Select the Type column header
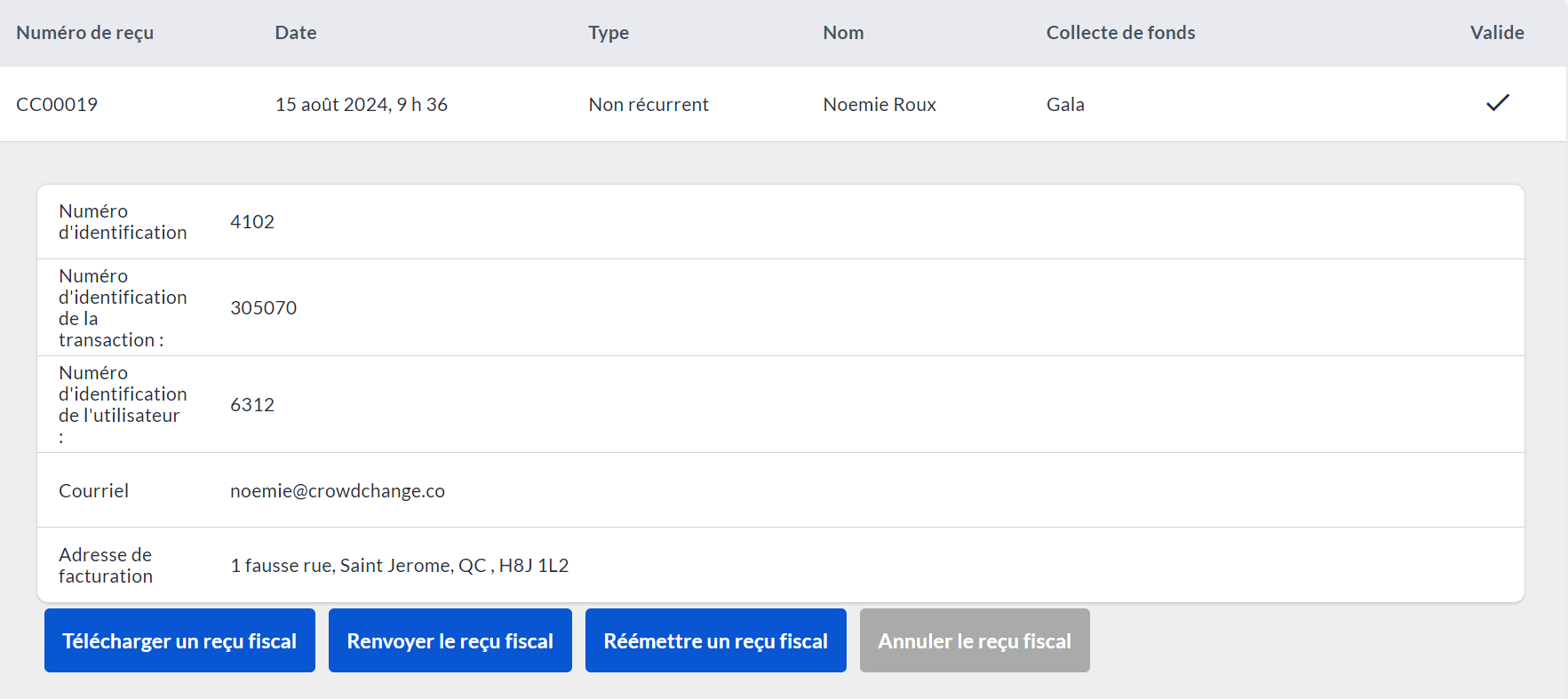The width and height of the screenshot is (1568, 699). click(609, 33)
